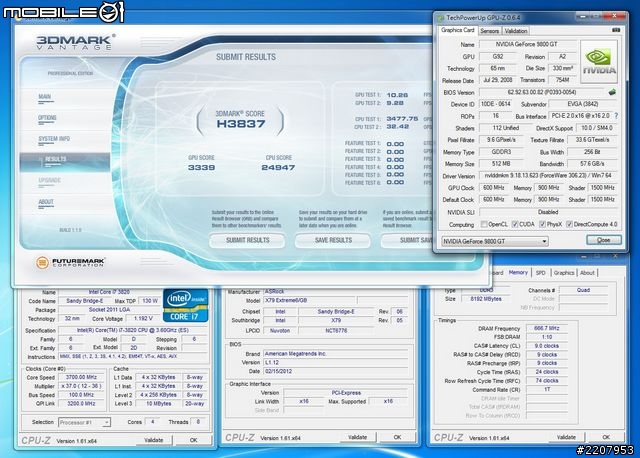This screenshot has height=458, width=640.
Task: Click the Driver Version field in GPU-Z
Action: [x=548, y=176]
